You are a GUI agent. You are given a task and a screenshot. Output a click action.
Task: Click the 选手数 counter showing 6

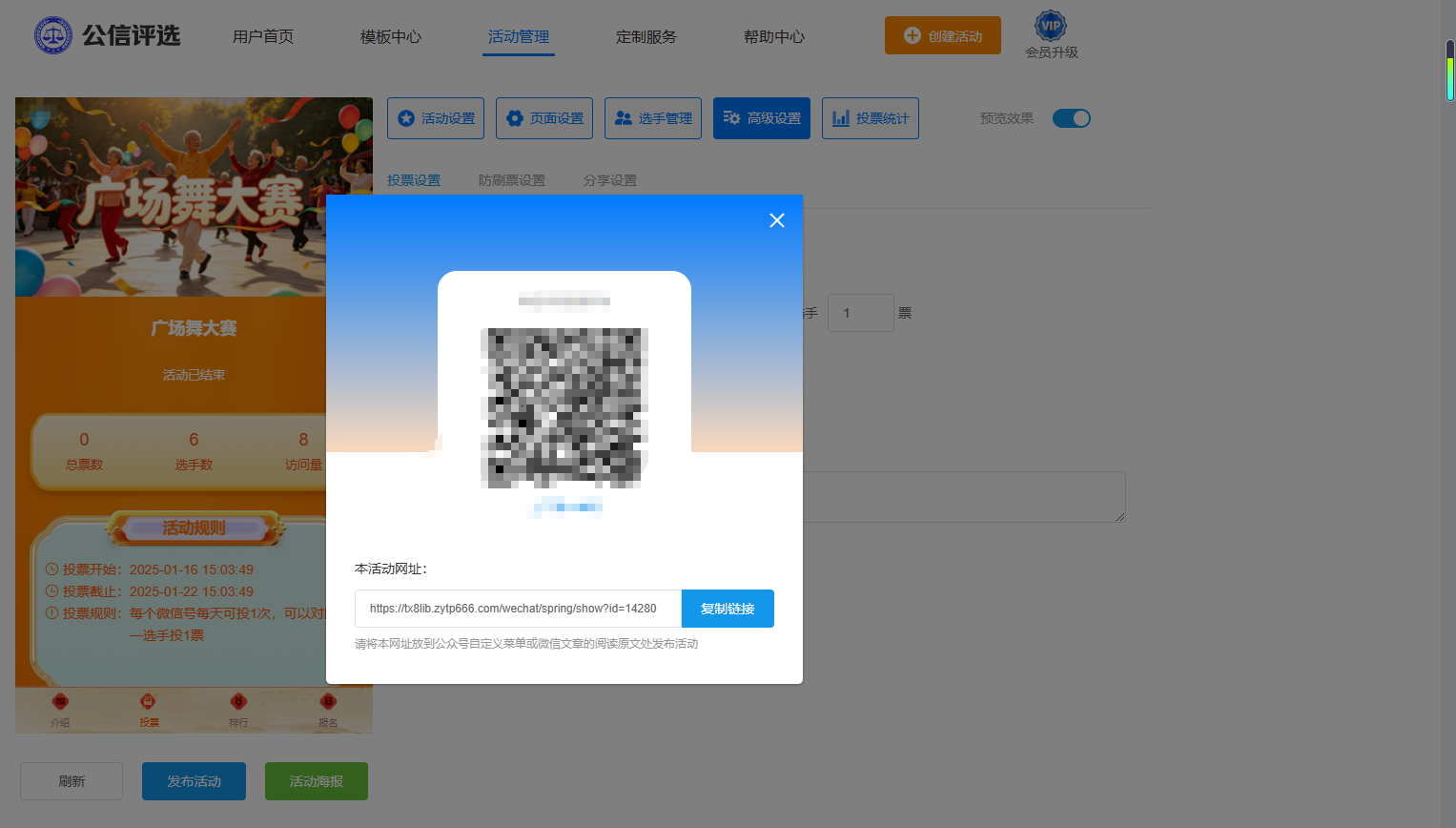click(194, 451)
